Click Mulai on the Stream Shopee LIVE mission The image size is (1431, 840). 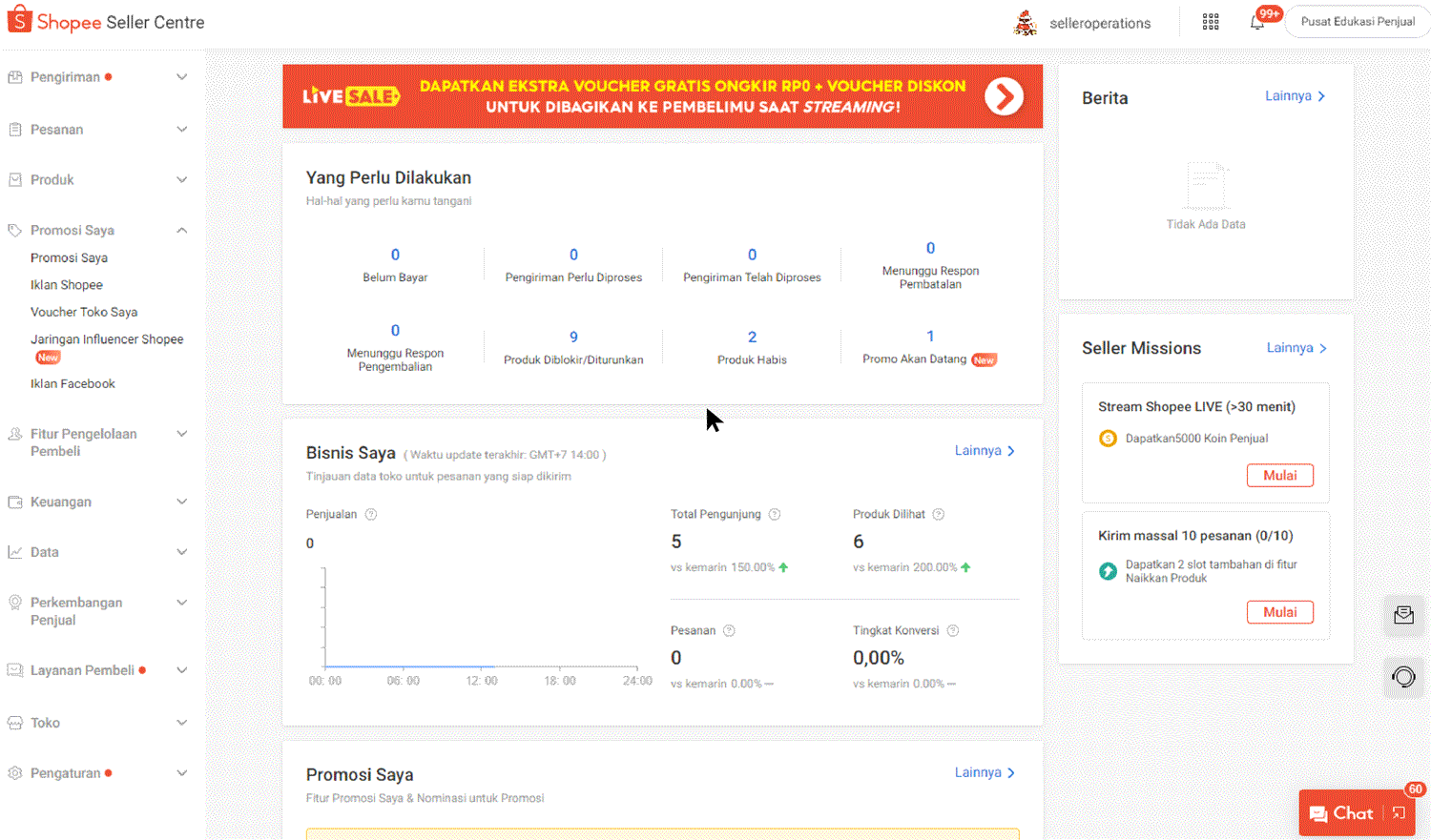[x=1279, y=475]
